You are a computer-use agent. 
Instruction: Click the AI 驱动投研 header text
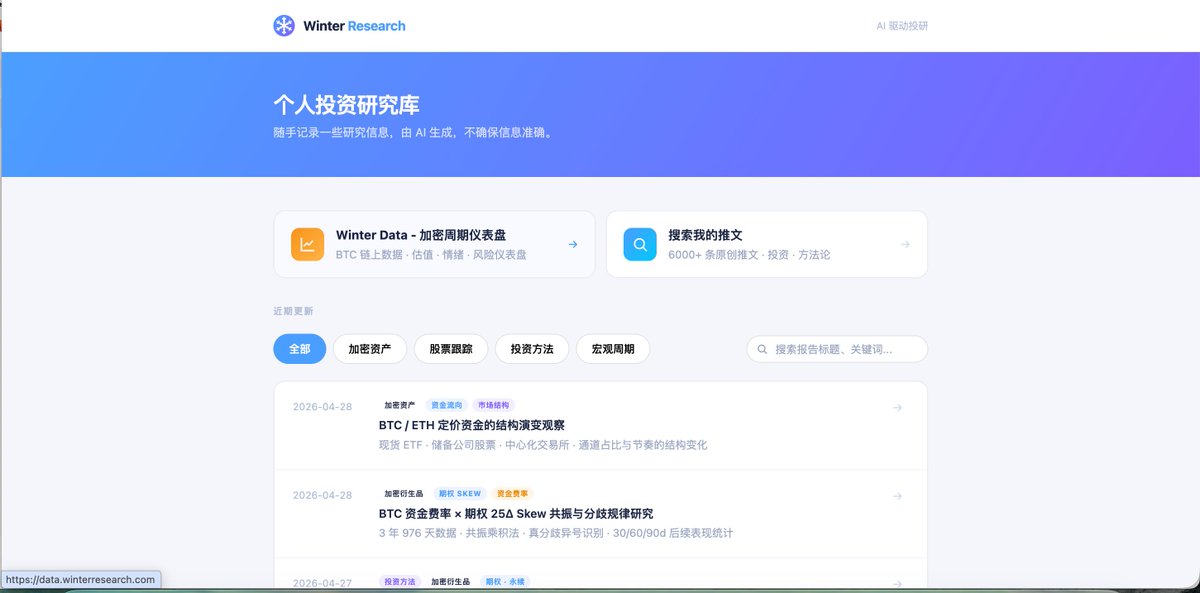tap(902, 26)
